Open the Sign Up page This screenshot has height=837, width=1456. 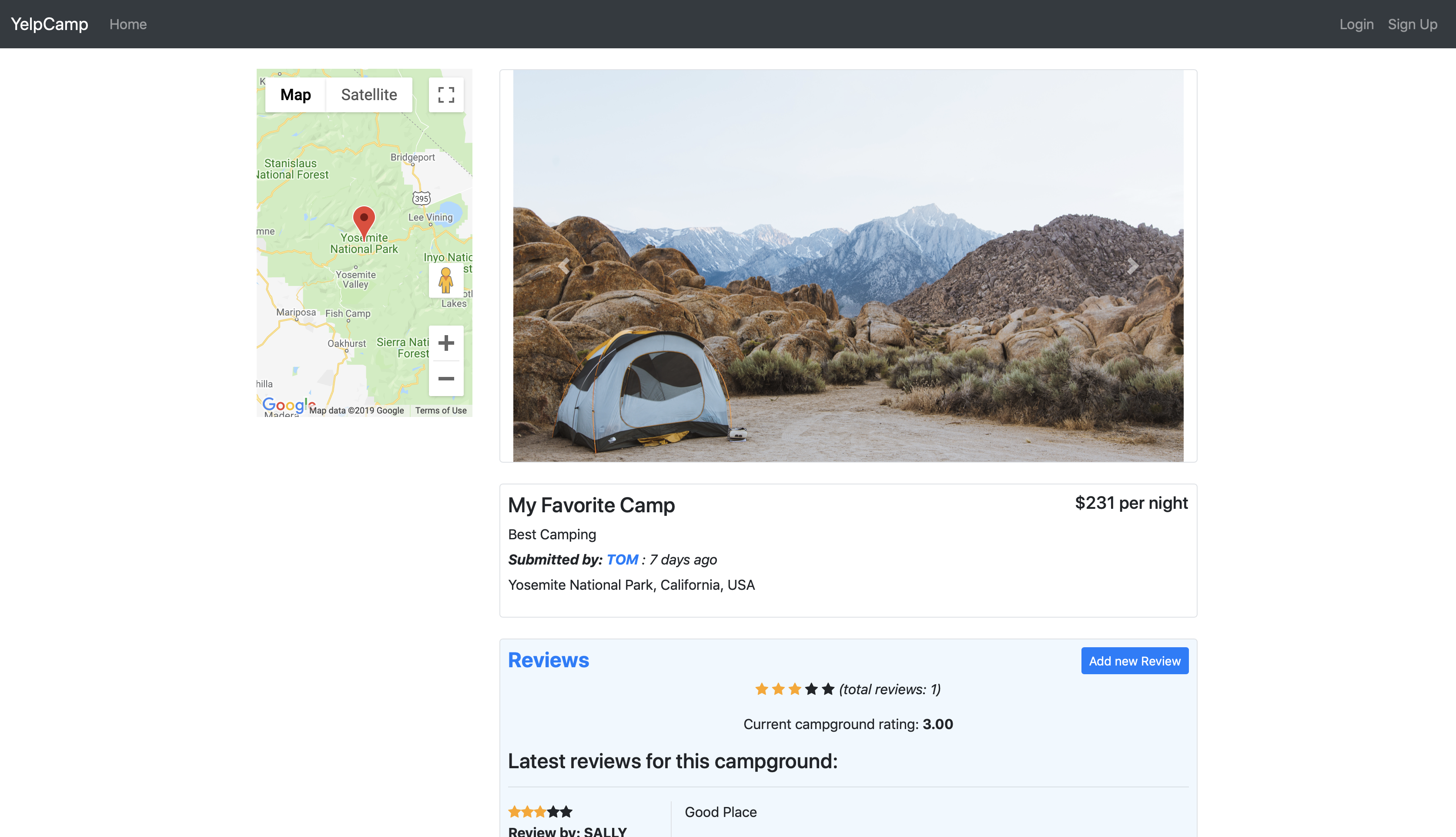click(x=1412, y=24)
